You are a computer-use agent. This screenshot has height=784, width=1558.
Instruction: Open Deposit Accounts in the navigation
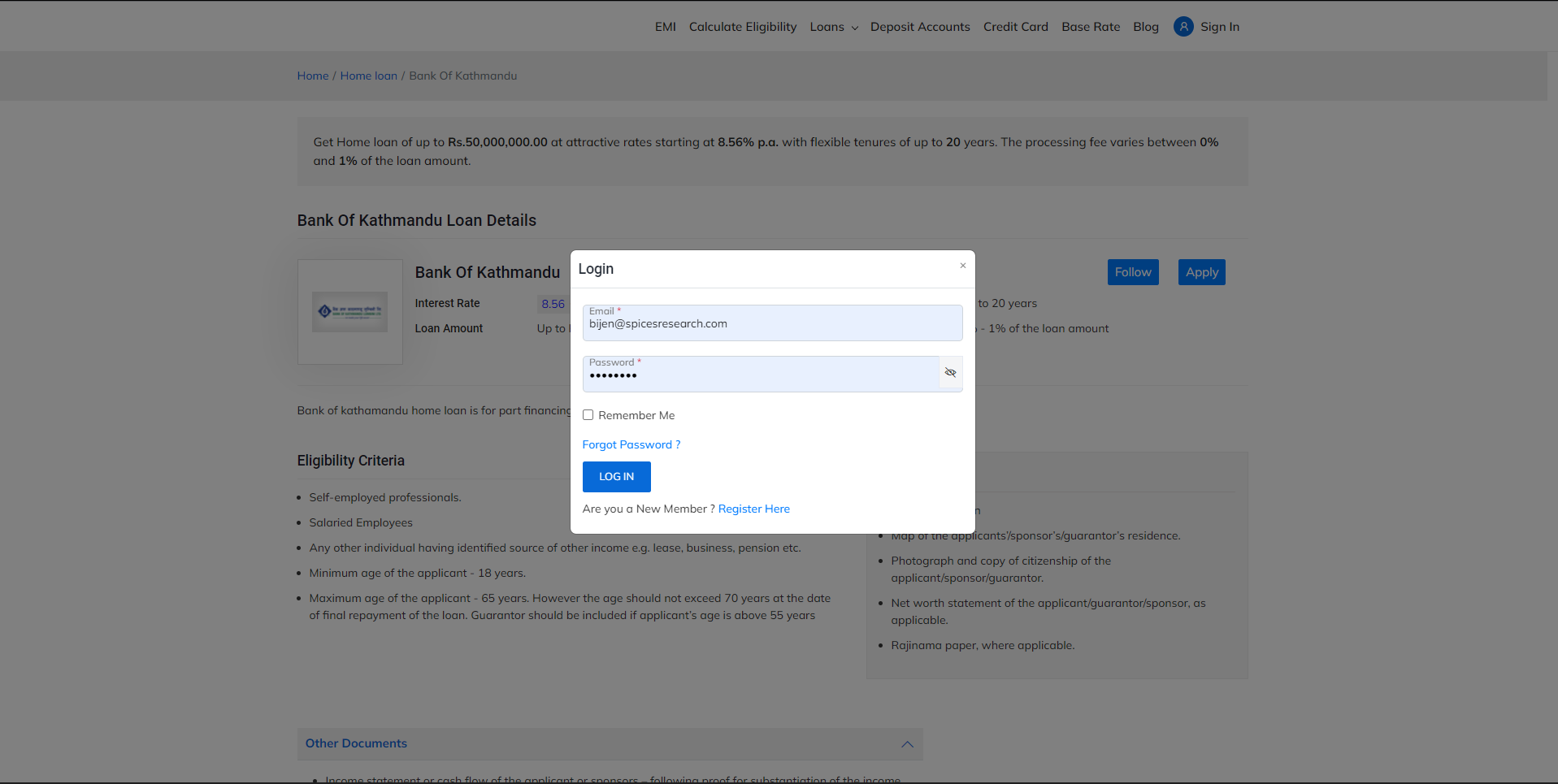[920, 27]
